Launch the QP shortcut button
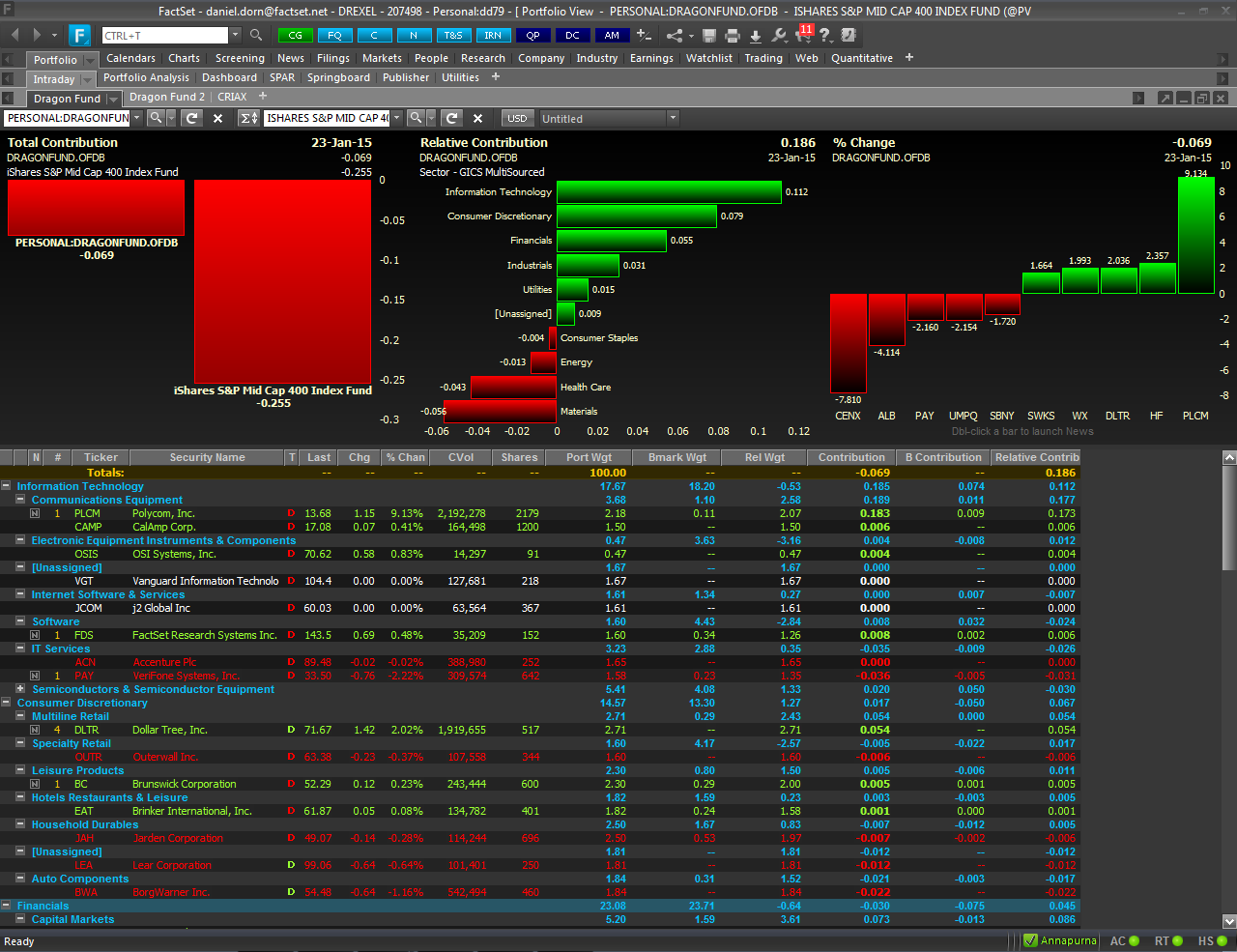Image resolution: width=1237 pixels, height=952 pixels. (x=532, y=35)
